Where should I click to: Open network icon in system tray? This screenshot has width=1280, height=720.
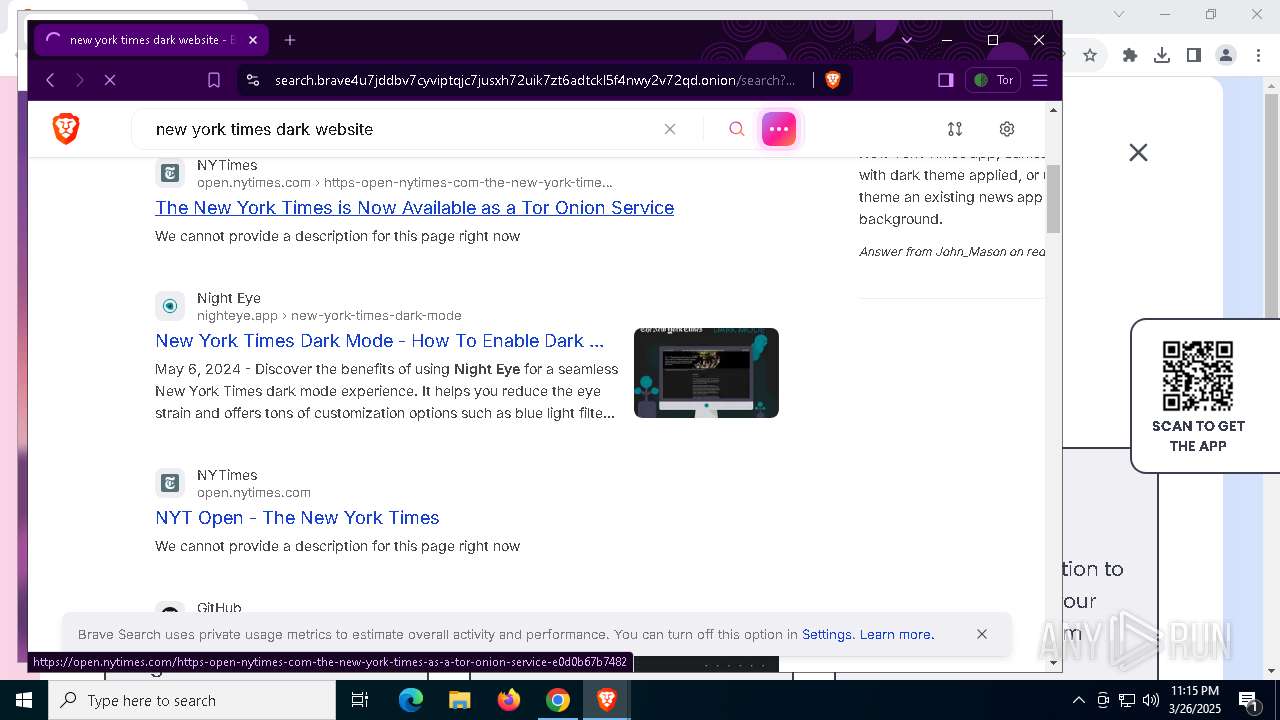click(x=1127, y=700)
